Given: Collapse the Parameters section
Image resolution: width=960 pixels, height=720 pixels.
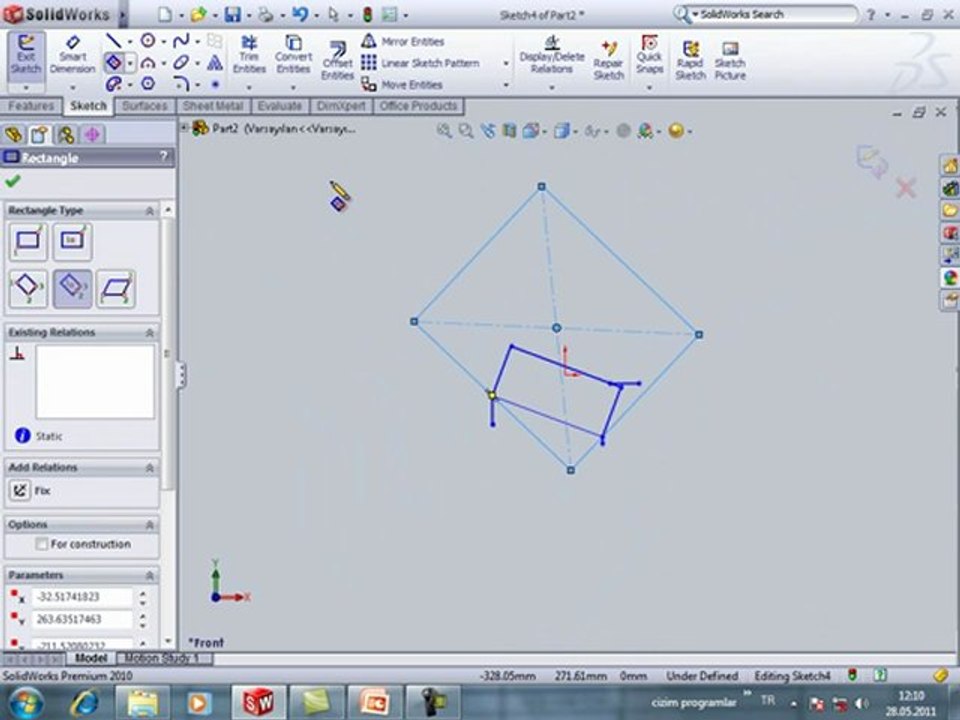Looking at the screenshot, I should click(x=149, y=576).
